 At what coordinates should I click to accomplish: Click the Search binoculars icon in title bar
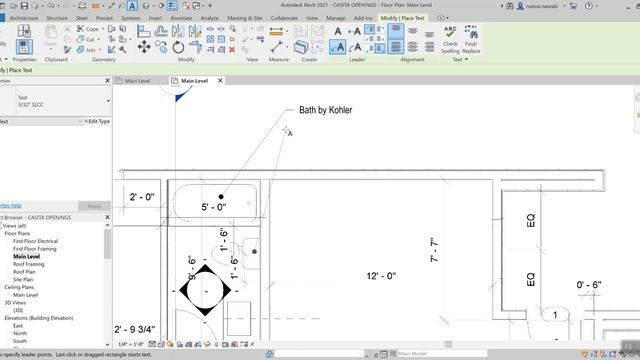click(510, 6)
